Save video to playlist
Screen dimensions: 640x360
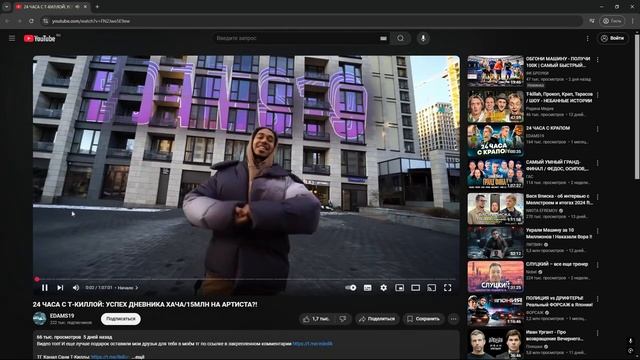pyautogui.click(x=423, y=319)
